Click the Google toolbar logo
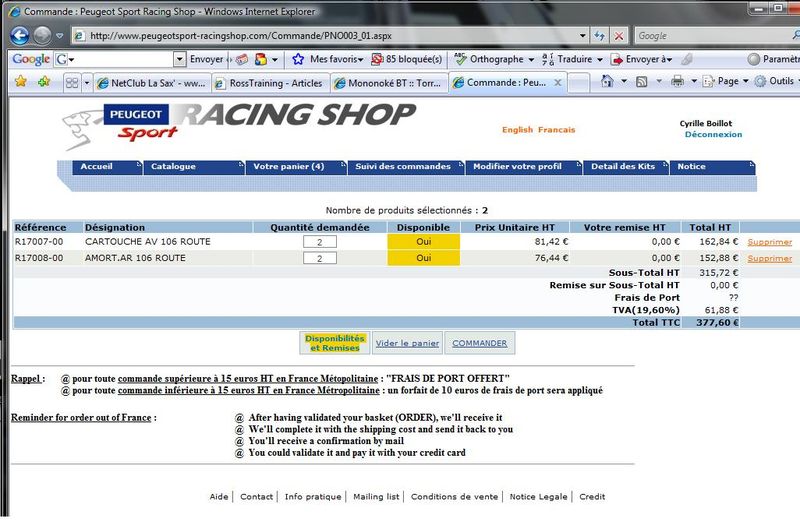The width and height of the screenshot is (800, 529). point(31,59)
